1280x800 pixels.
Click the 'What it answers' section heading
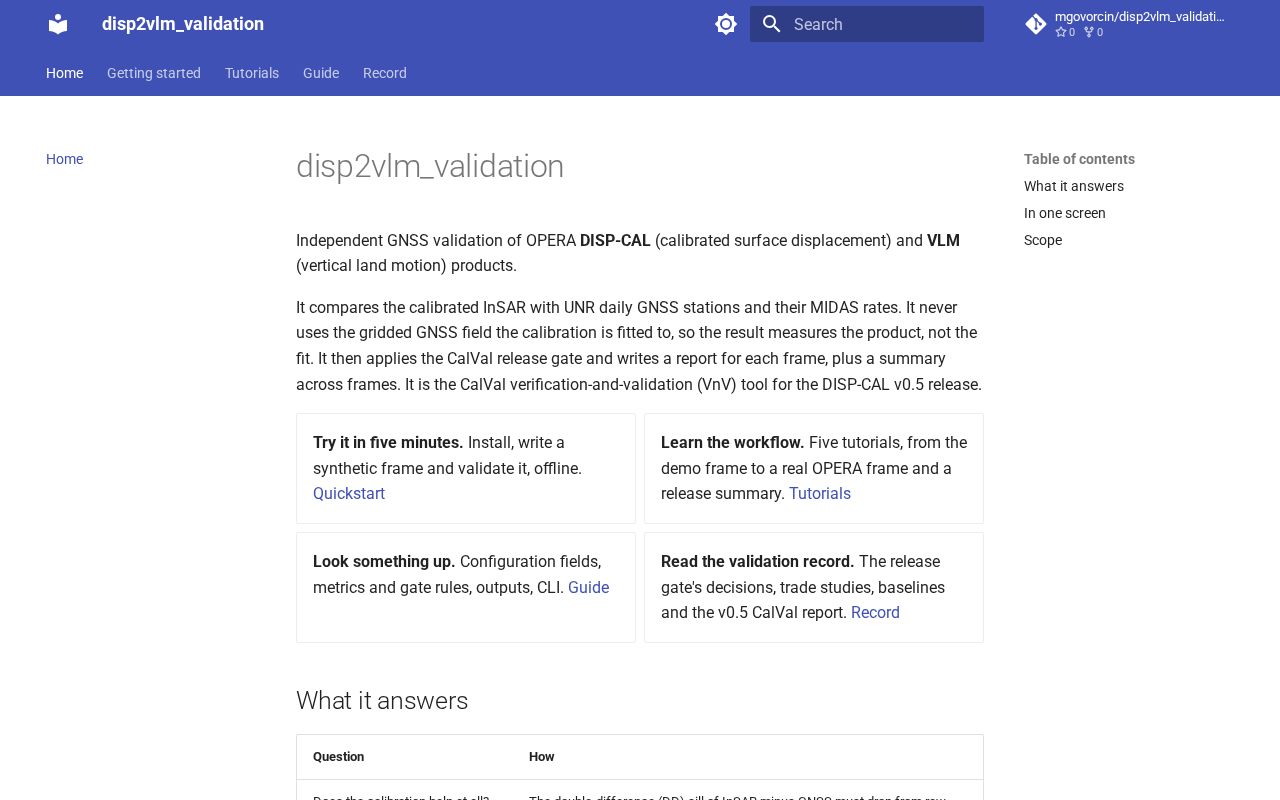382,700
